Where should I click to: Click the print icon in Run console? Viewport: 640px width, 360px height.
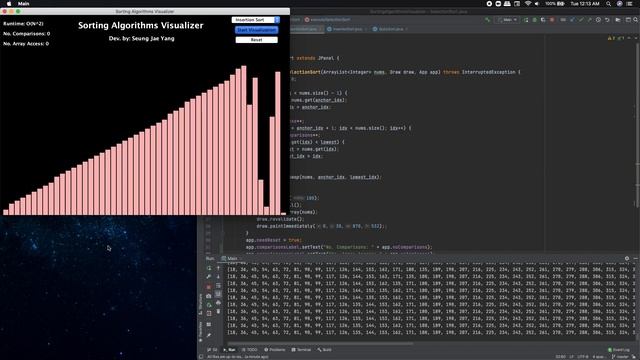218,302
